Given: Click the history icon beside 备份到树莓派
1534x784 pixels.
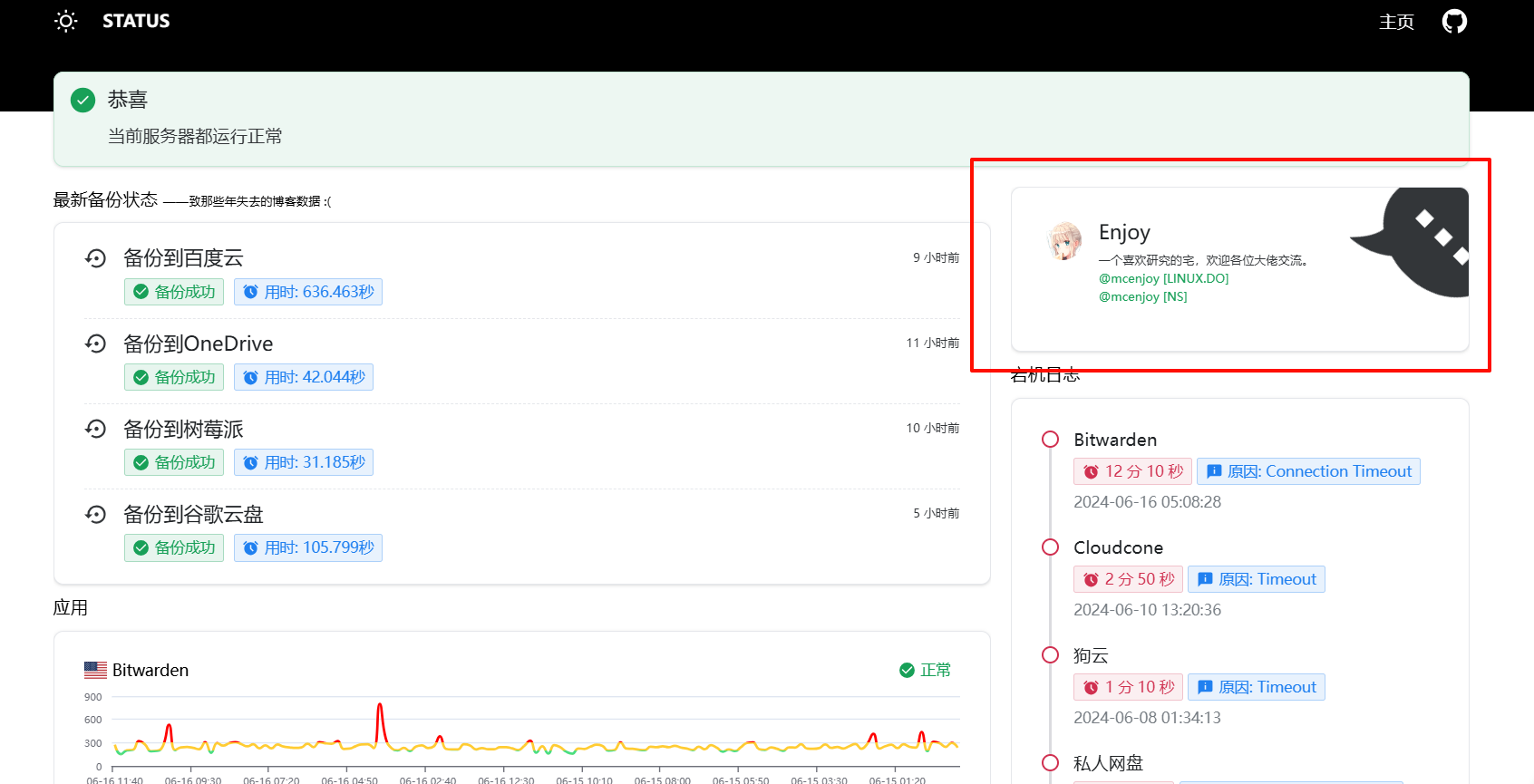Looking at the screenshot, I should [x=96, y=429].
